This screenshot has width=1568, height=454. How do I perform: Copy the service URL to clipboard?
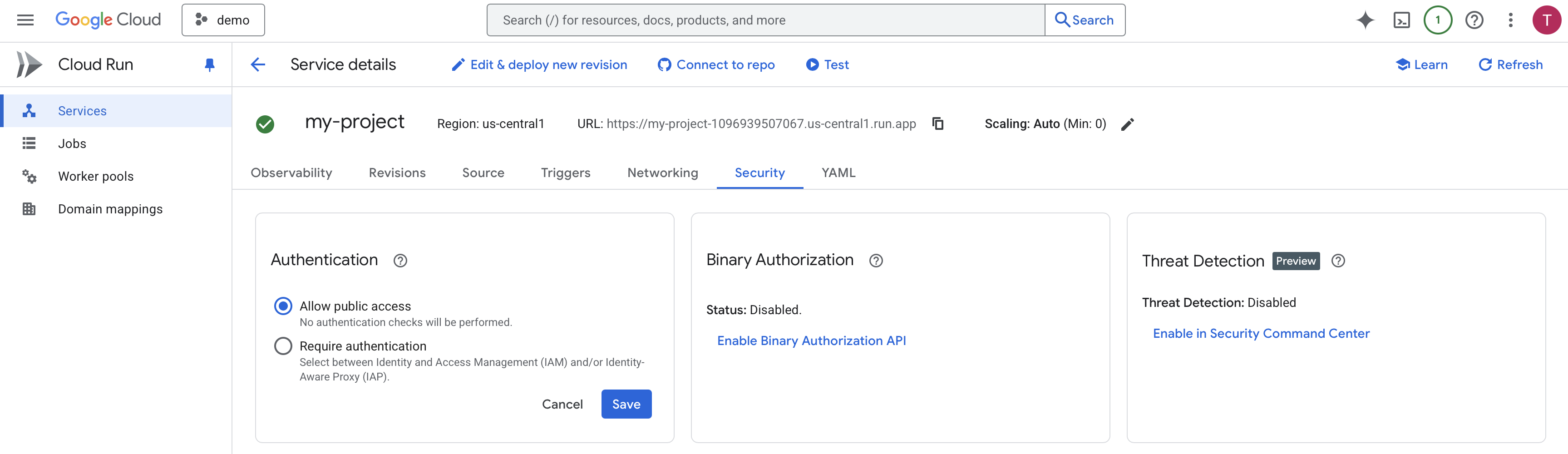coord(937,123)
